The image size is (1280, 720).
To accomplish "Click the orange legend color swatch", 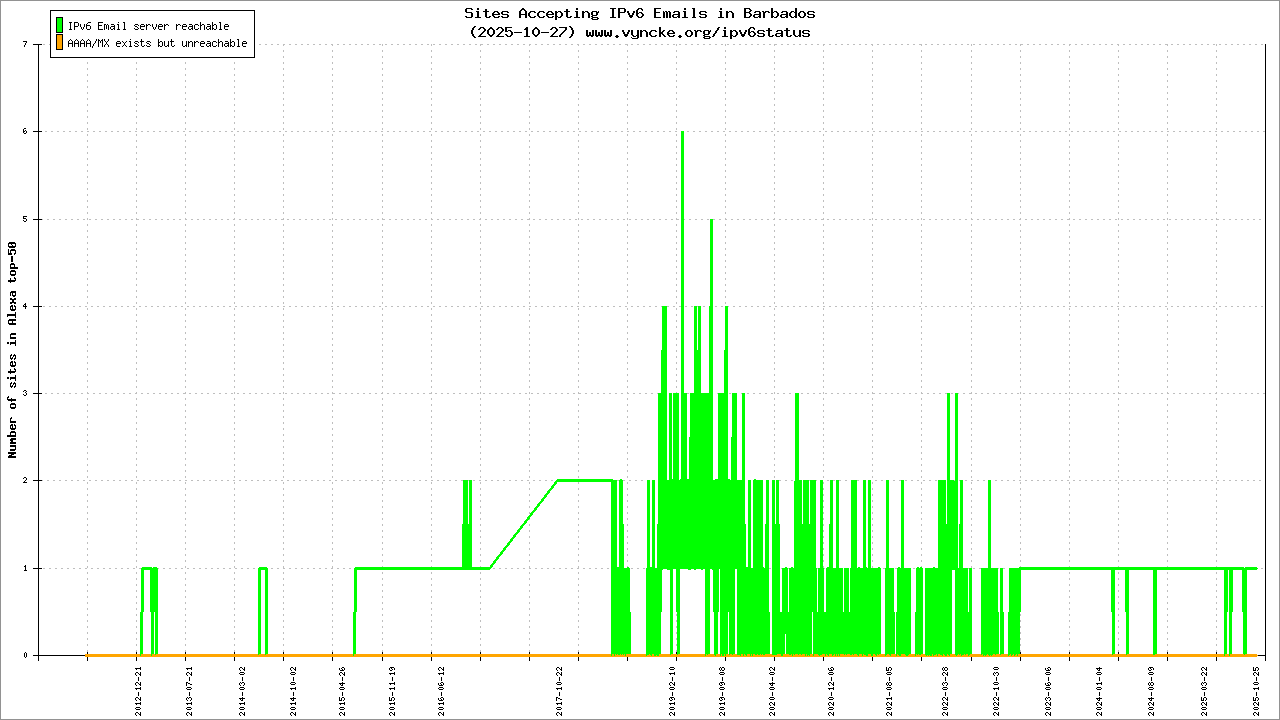I will (59, 43).
